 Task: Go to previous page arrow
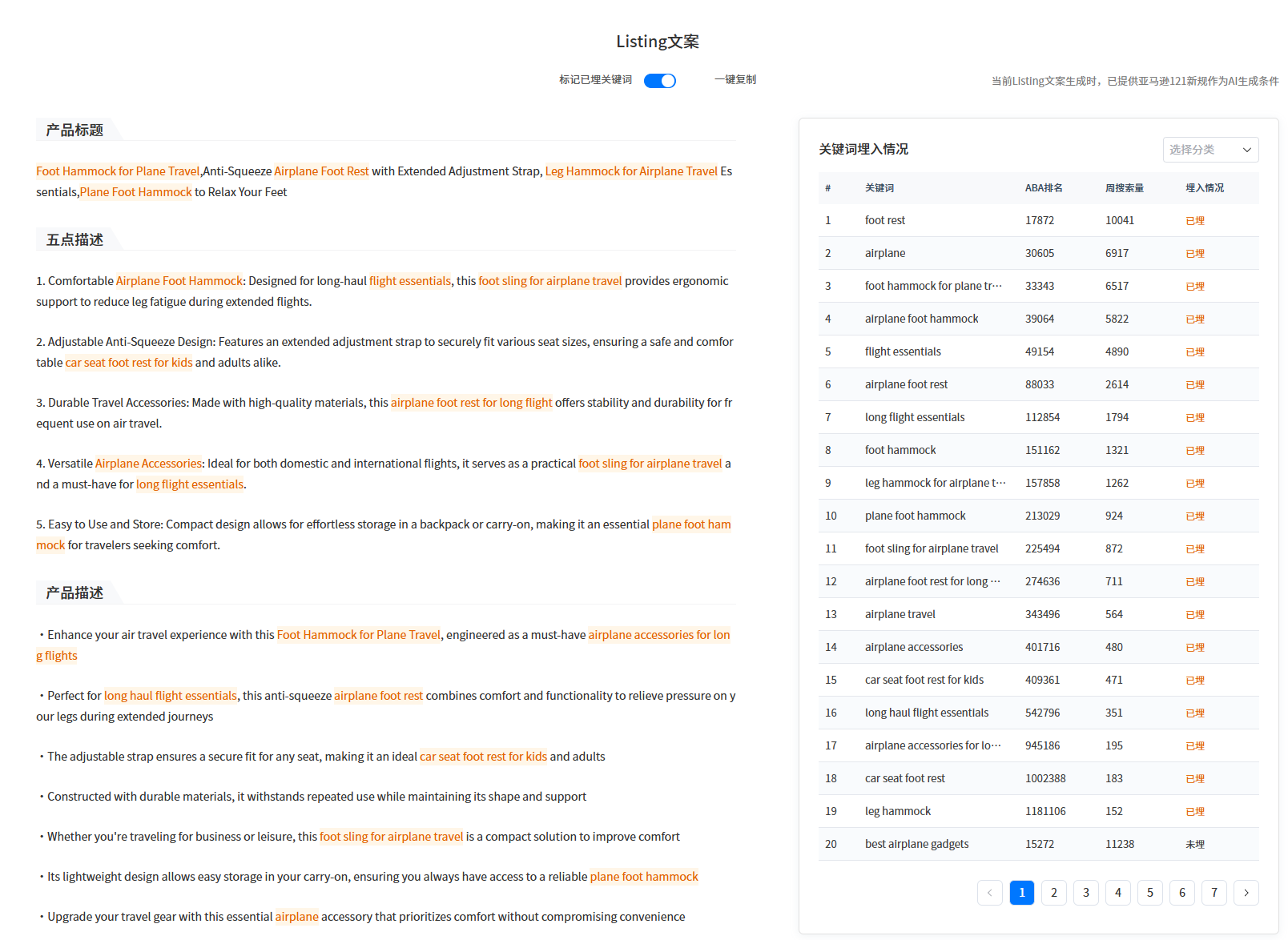[x=990, y=893]
